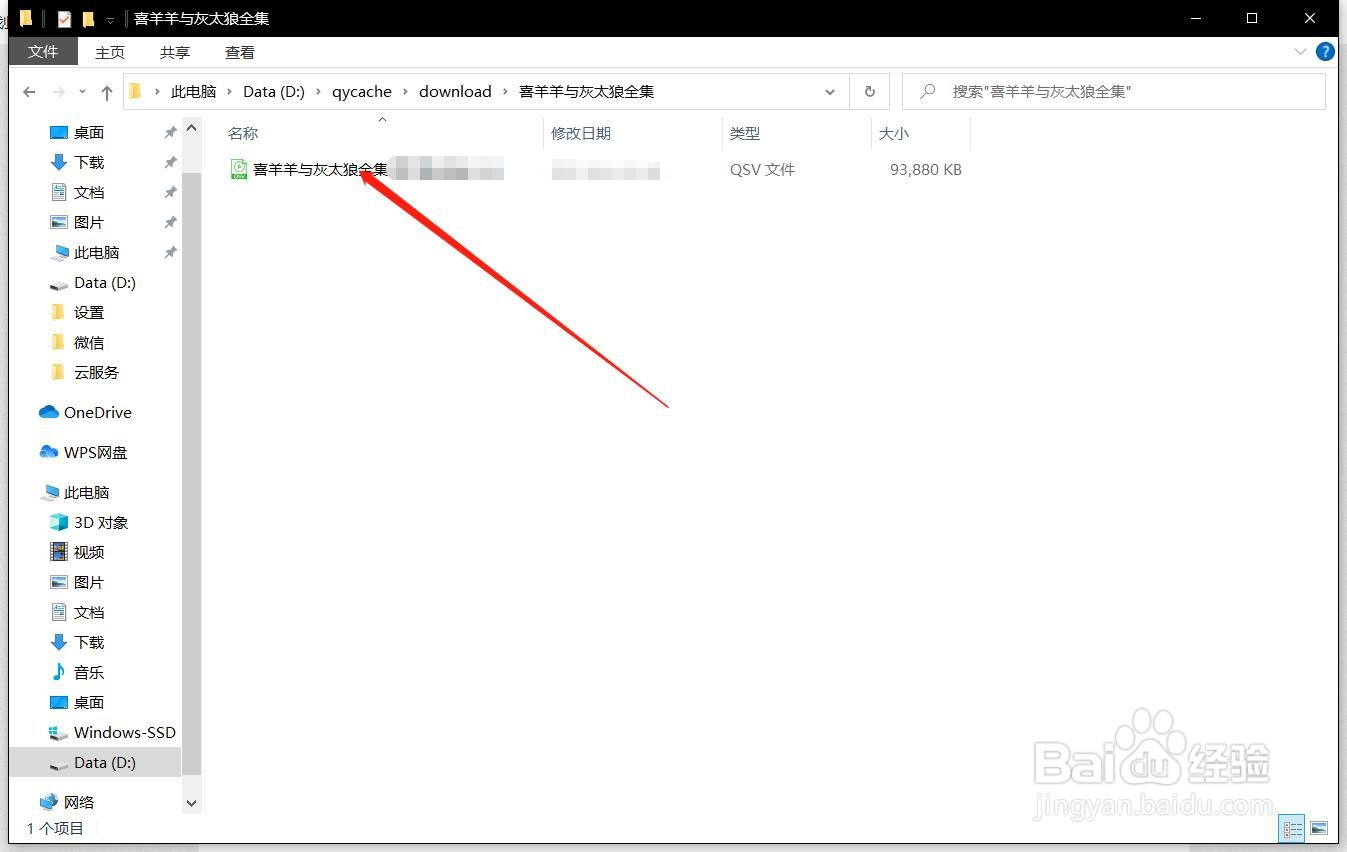Image resolution: width=1347 pixels, height=852 pixels.
Task: Click the New folder icon in the title bar
Action: click(x=88, y=18)
